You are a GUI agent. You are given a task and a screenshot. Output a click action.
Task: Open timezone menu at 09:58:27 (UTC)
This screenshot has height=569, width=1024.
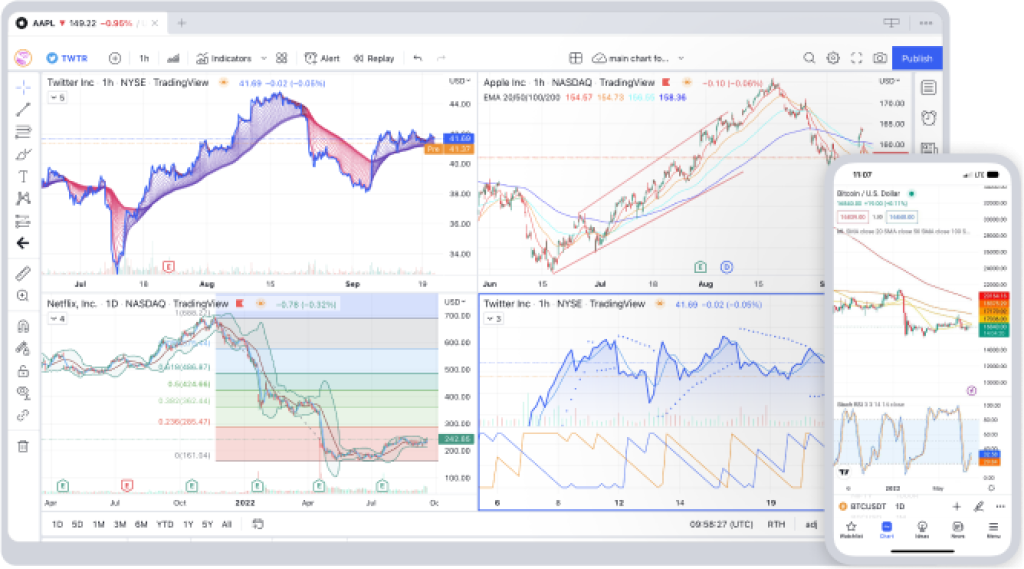point(722,524)
